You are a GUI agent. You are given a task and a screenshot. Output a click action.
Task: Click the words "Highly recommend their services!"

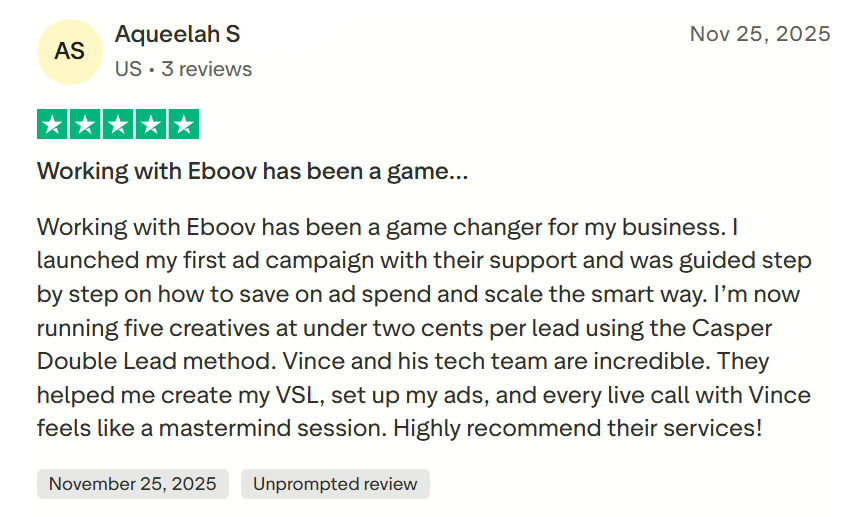pyautogui.click(x=578, y=430)
